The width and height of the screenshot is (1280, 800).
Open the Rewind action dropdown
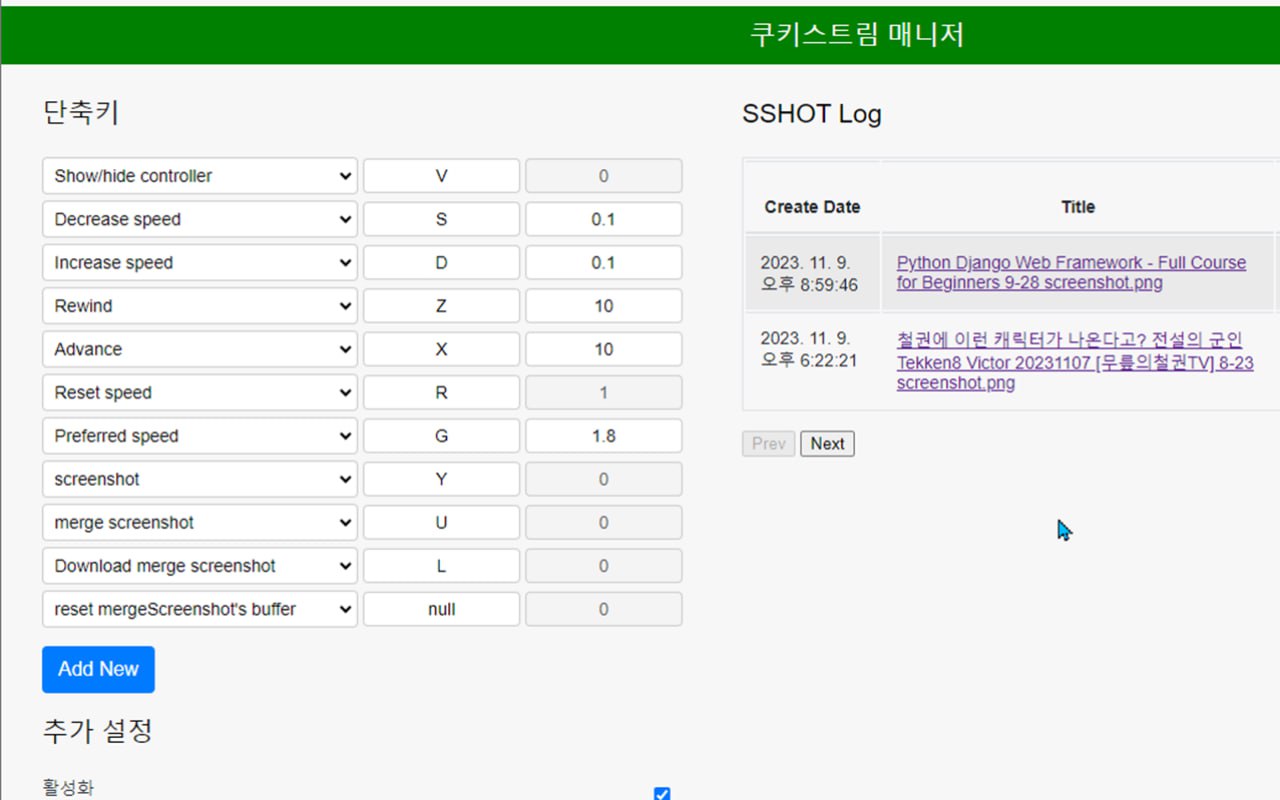point(200,306)
